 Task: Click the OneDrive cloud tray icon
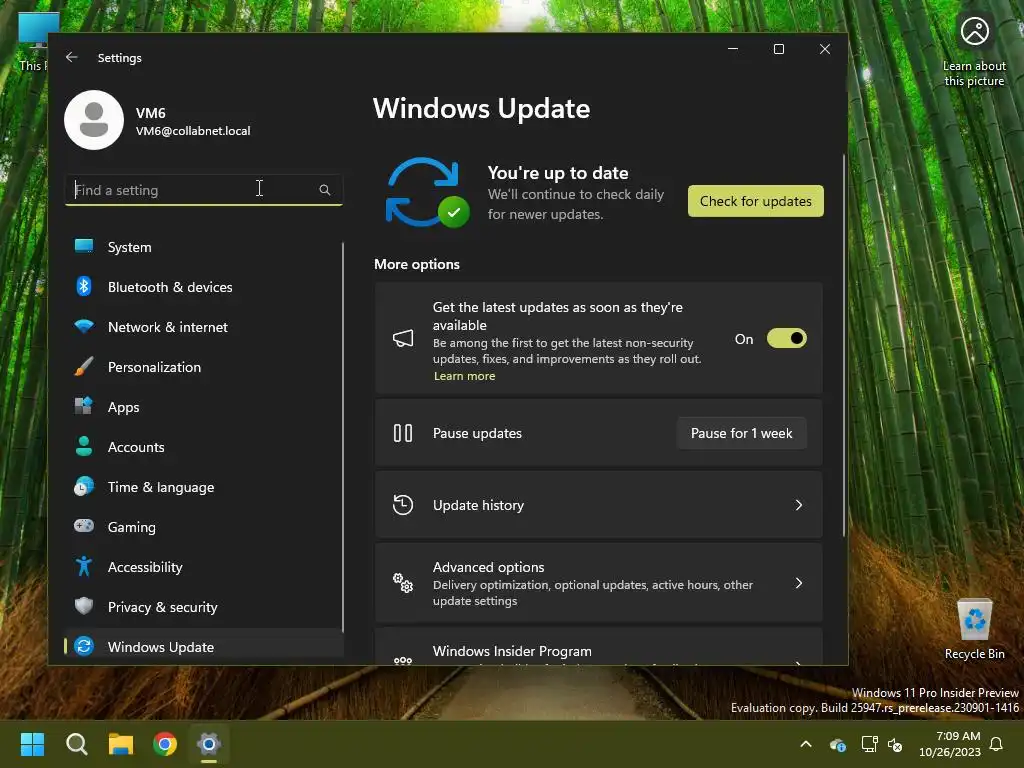tap(838, 744)
